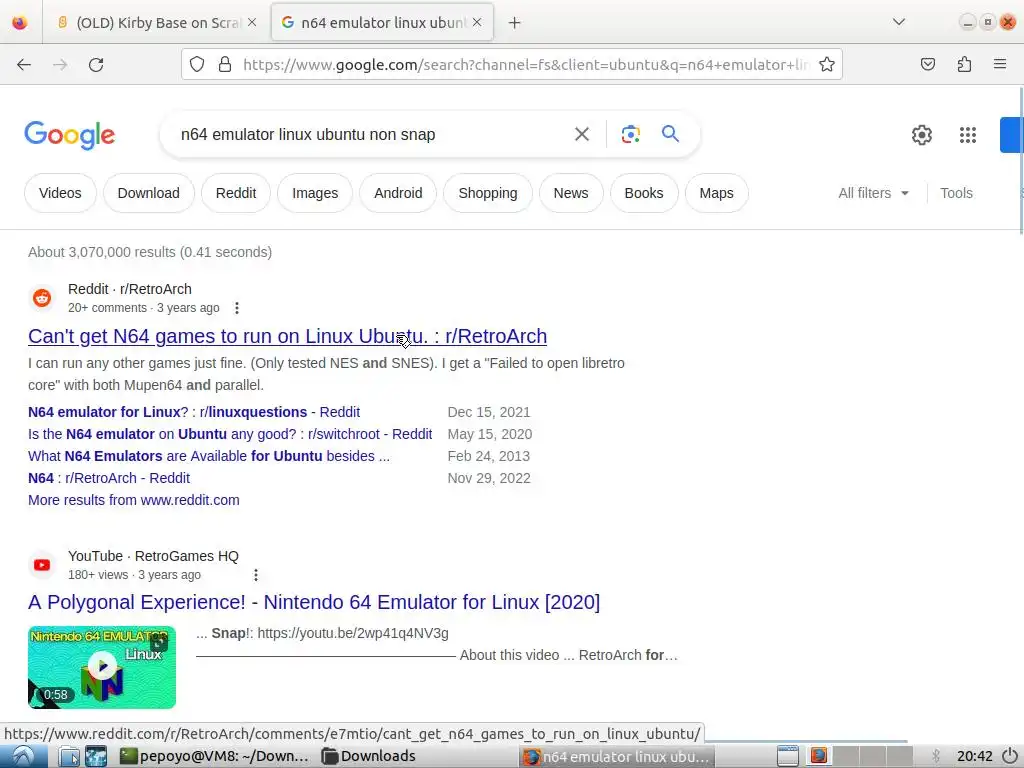Open N64 emulator for Linux r/linuxquestions link
Image resolution: width=1024 pixels, height=768 pixels.
click(194, 412)
